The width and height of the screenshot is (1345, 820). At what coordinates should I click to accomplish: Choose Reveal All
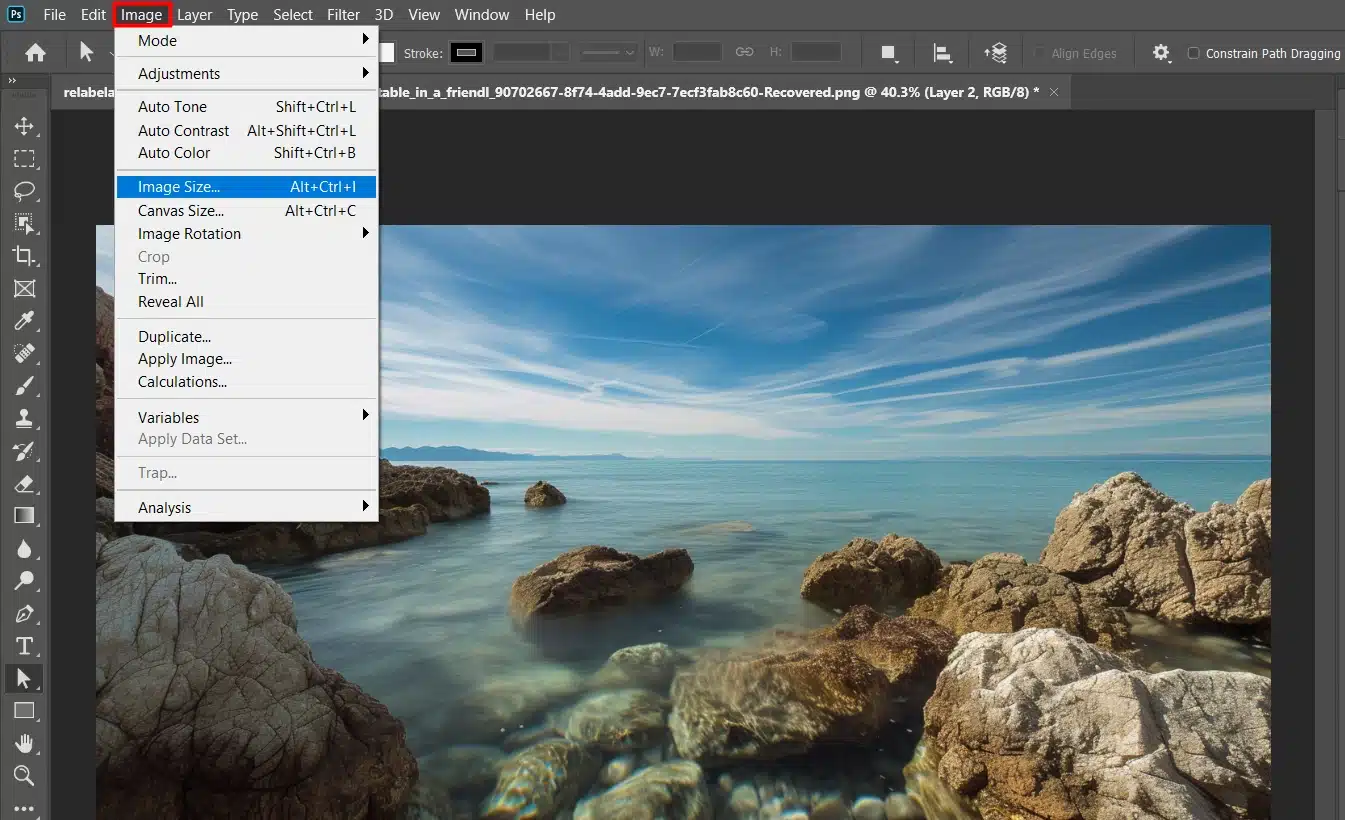246,301
